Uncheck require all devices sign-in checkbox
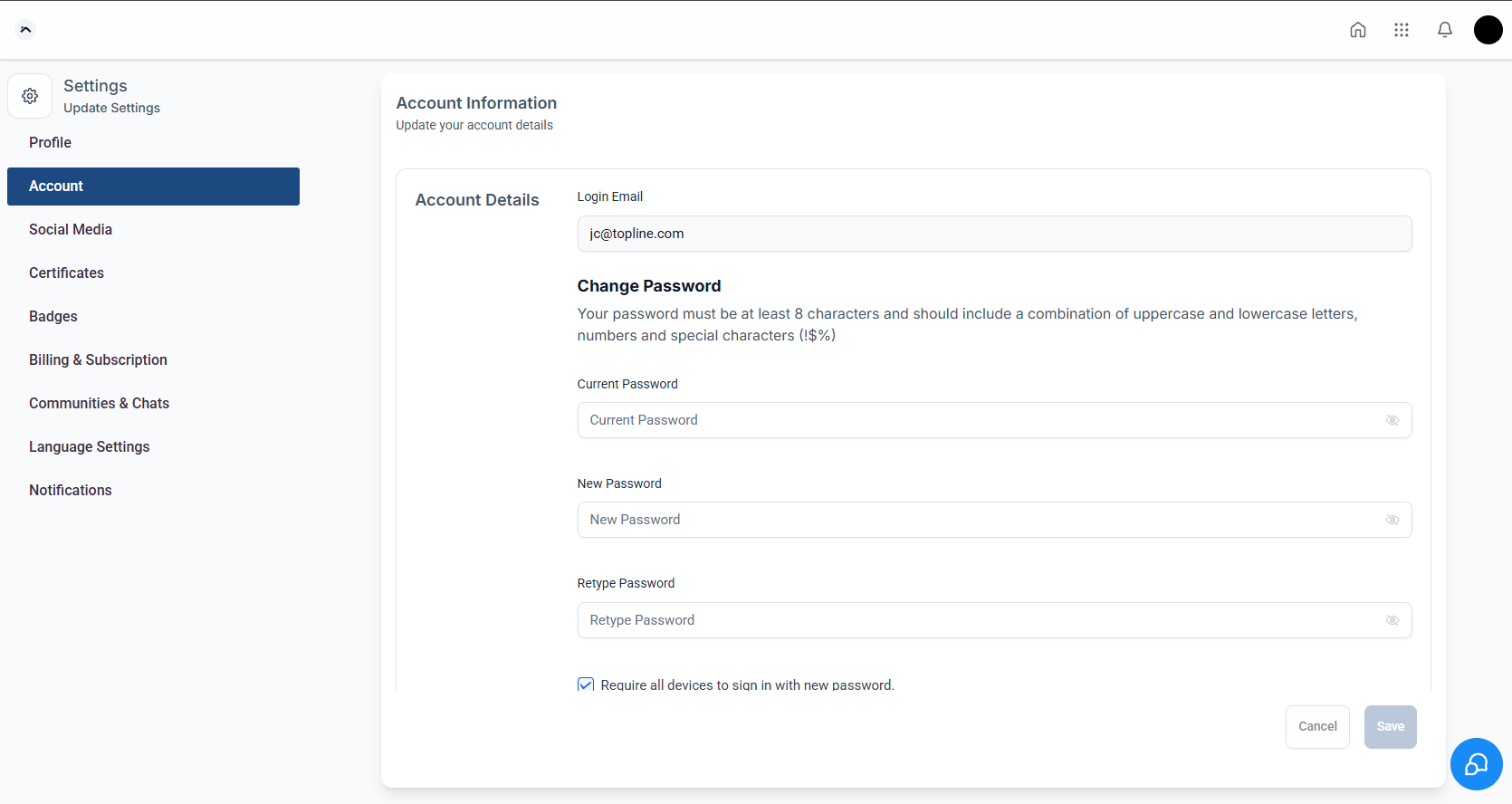This screenshot has width=1512, height=804. coord(586,684)
